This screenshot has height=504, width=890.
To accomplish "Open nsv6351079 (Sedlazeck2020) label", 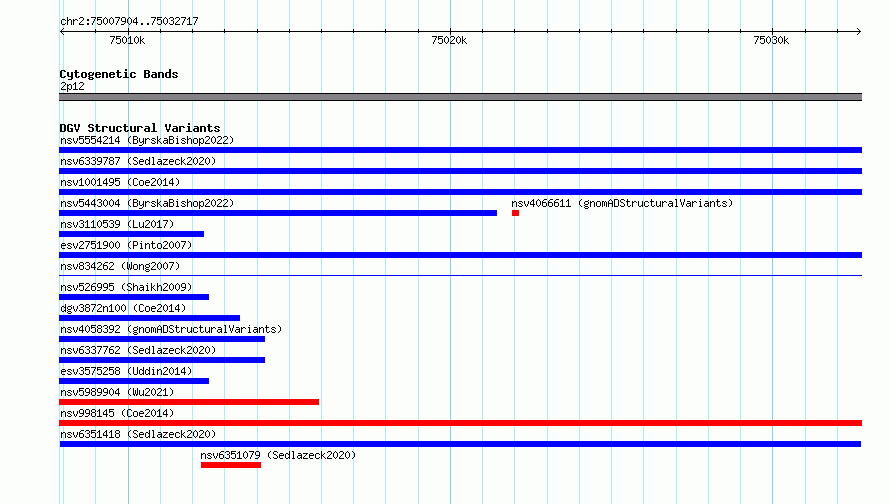I will pyautogui.click(x=278, y=455).
